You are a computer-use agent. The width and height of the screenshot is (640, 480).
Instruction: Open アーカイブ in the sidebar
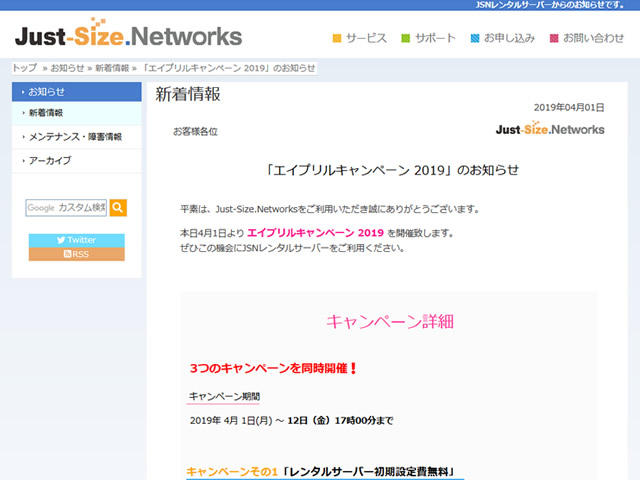pyautogui.click(x=77, y=160)
